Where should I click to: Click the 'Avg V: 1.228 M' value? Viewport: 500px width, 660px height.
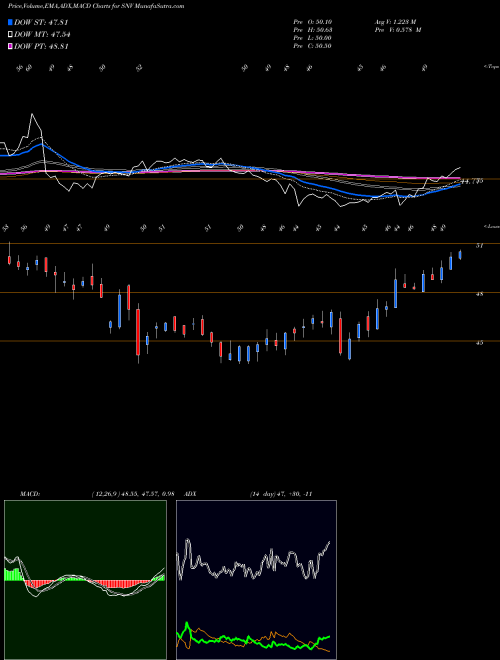[395, 22]
